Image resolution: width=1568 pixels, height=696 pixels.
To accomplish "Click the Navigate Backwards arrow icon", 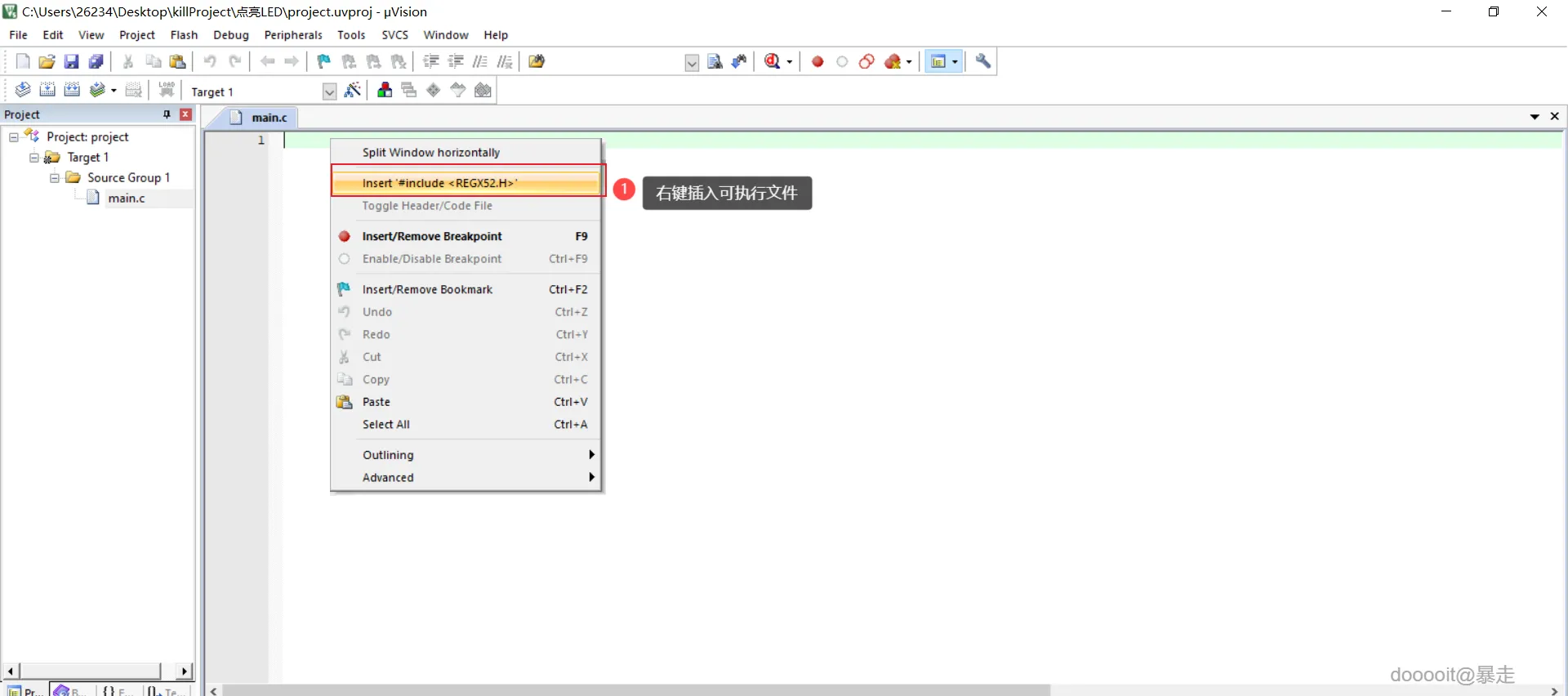I will [267, 61].
